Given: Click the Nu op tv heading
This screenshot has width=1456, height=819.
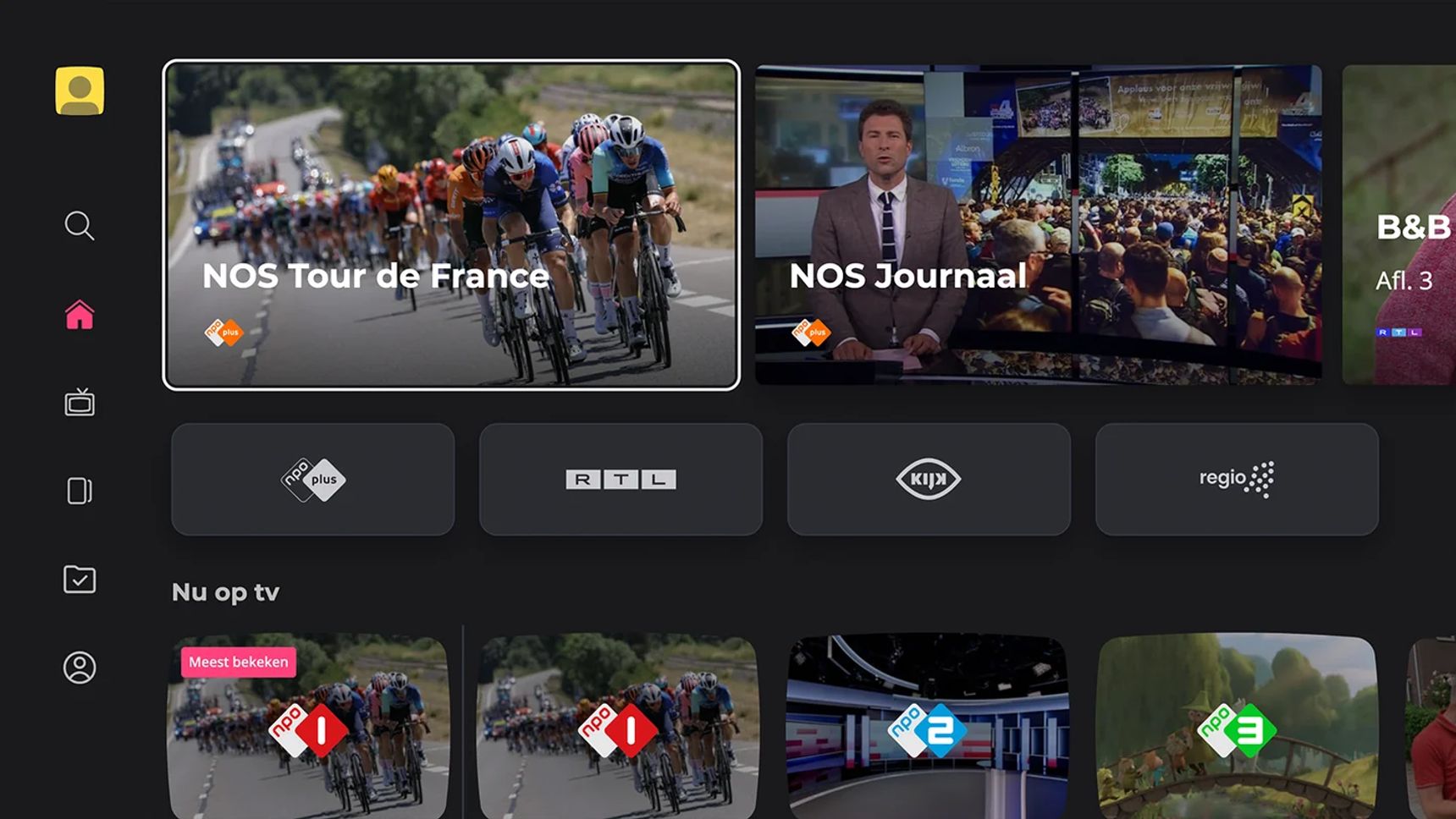Looking at the screenshot, I should (x=225, y=592).
